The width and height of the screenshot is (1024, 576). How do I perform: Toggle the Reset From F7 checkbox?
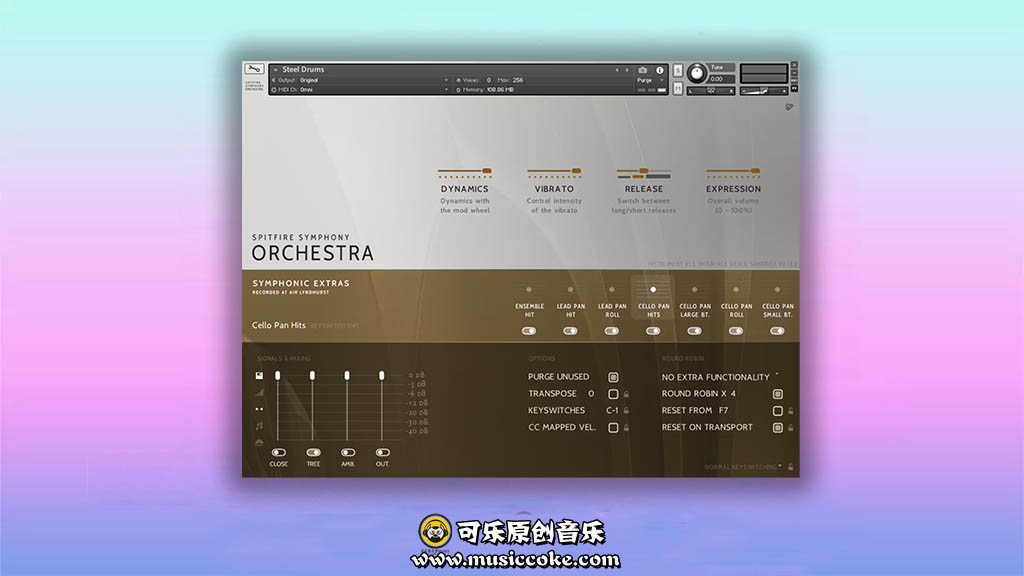[x=778, y=411]
